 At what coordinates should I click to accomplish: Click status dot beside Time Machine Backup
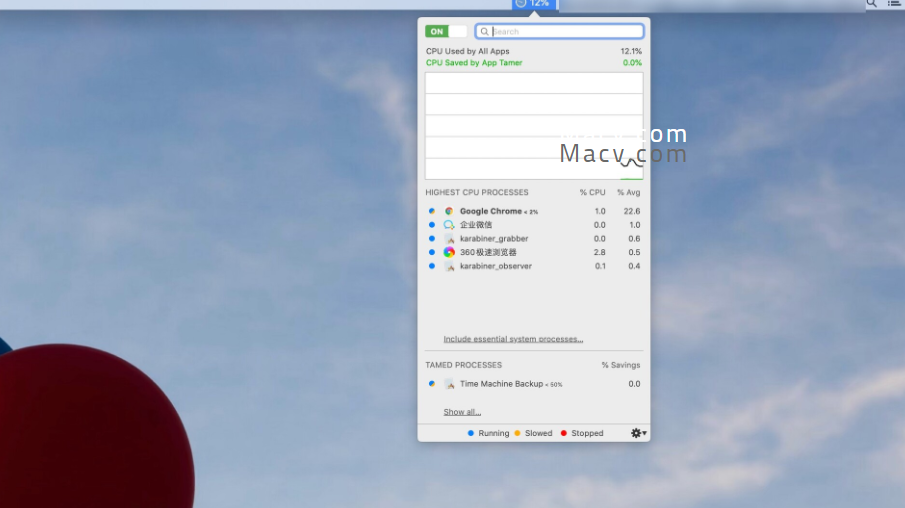click(432, 384)
